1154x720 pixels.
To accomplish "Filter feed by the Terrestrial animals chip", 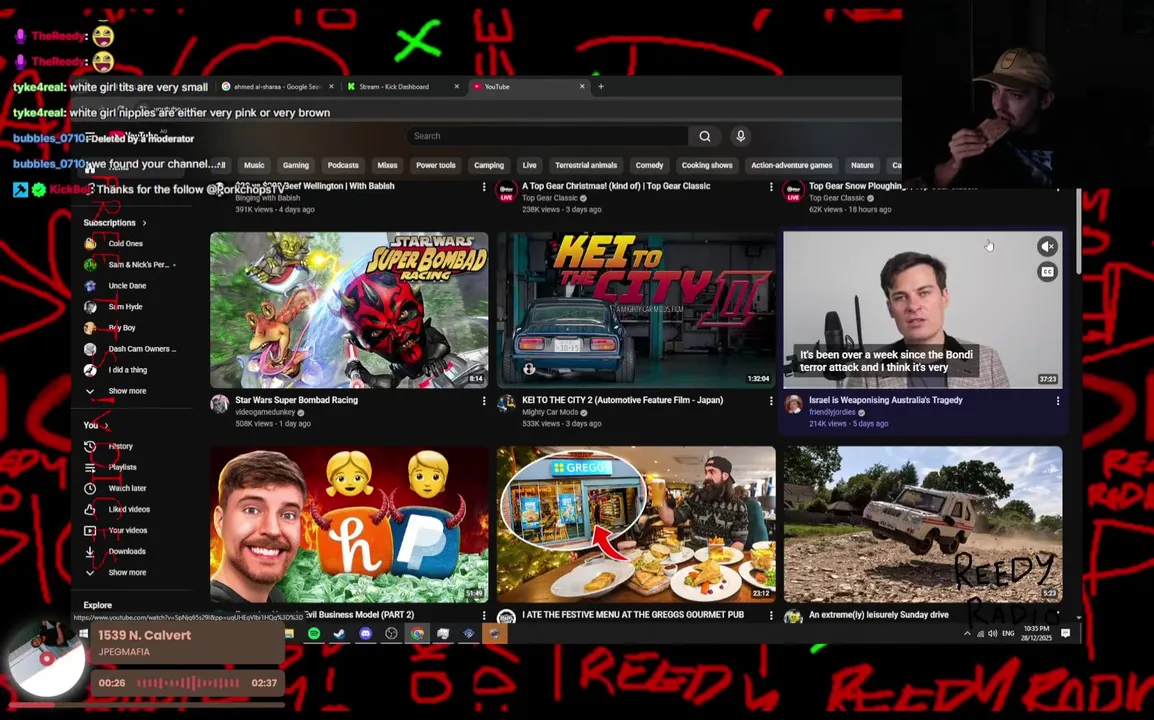I will point(586,166).
